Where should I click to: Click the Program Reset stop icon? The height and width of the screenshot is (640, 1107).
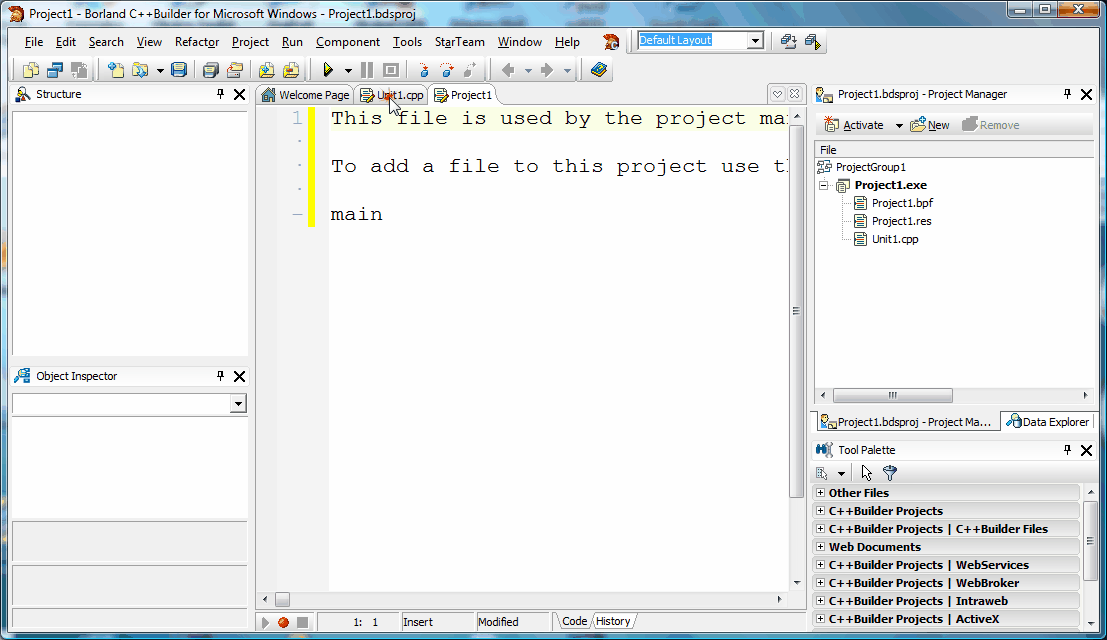pos(391,70)
